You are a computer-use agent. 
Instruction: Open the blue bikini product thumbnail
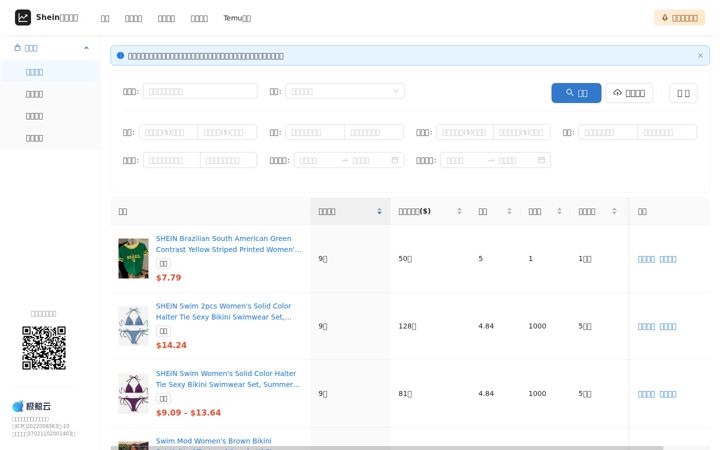133,326
